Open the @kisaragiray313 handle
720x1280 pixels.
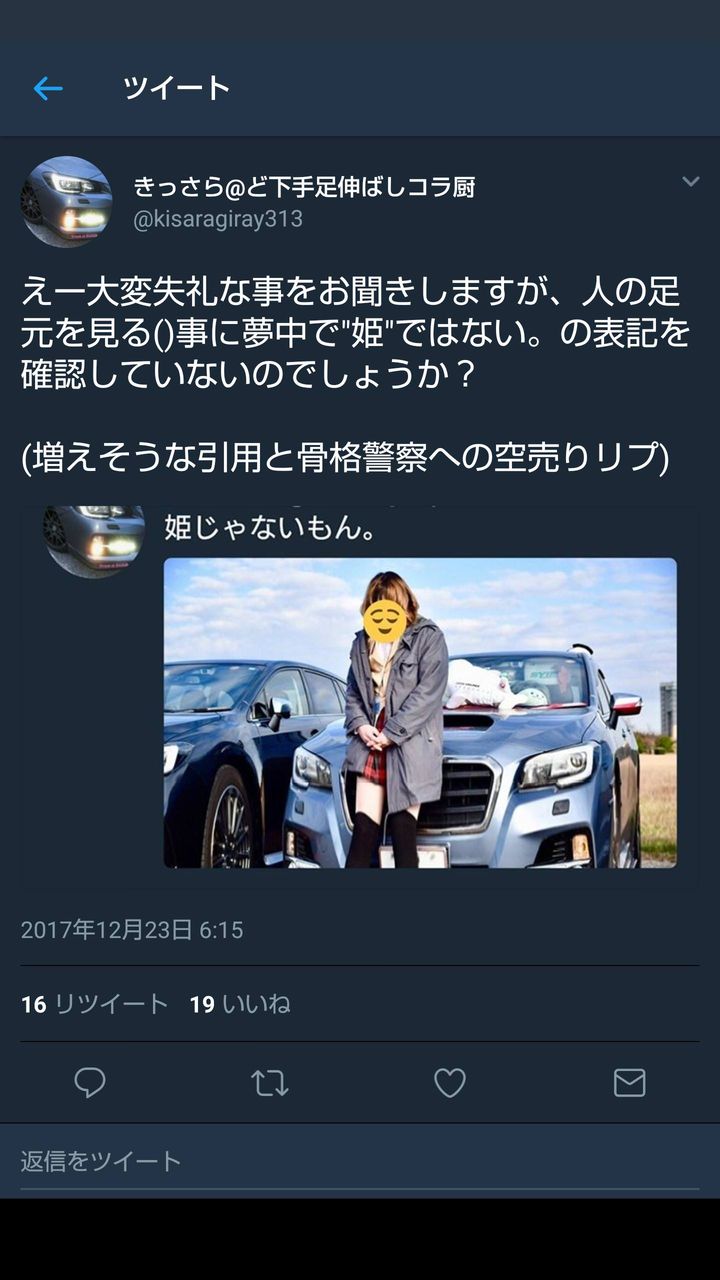click(x=218, y=219)
